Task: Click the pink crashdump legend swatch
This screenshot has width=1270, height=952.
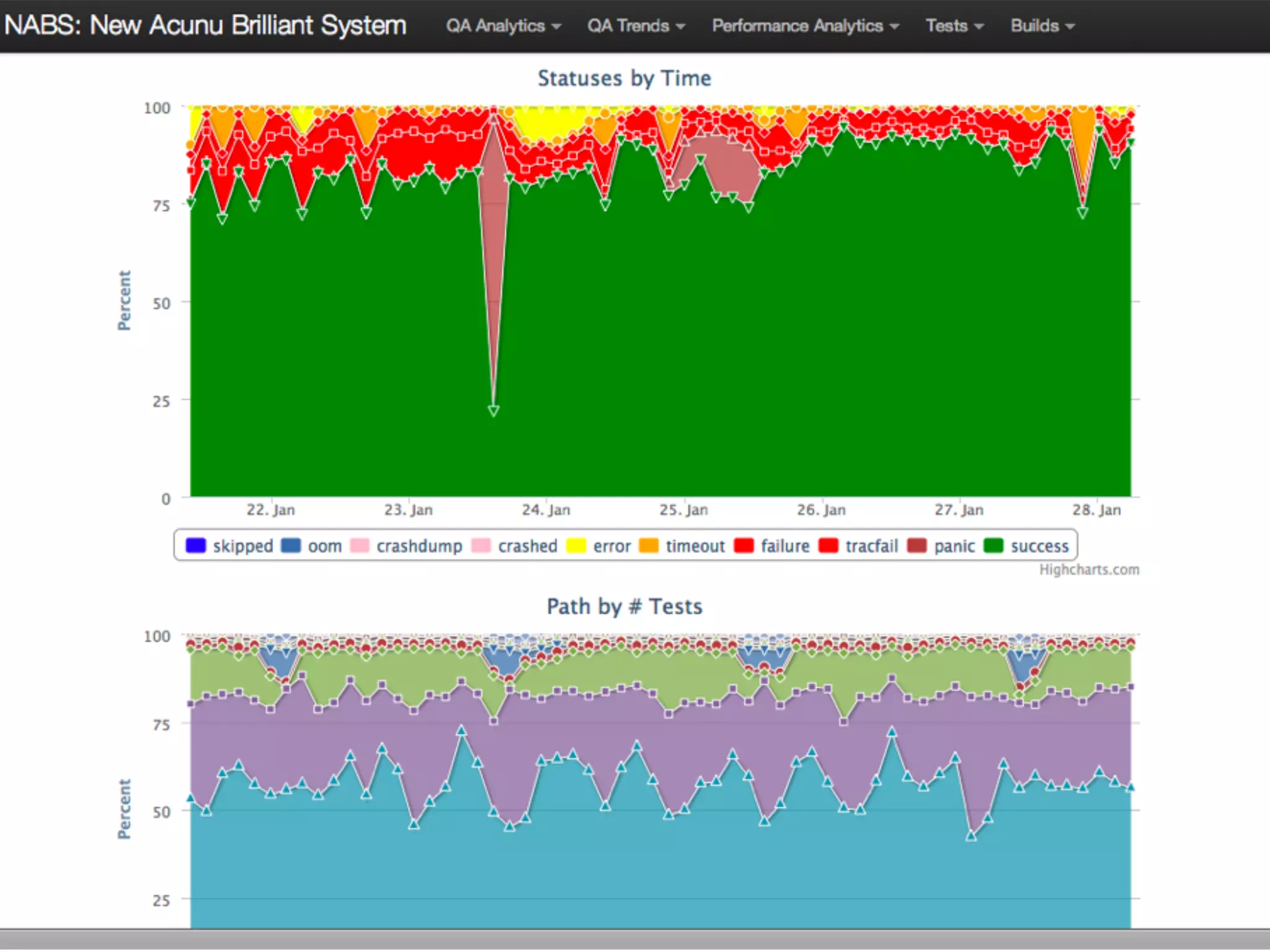Action: click(359, 545)
